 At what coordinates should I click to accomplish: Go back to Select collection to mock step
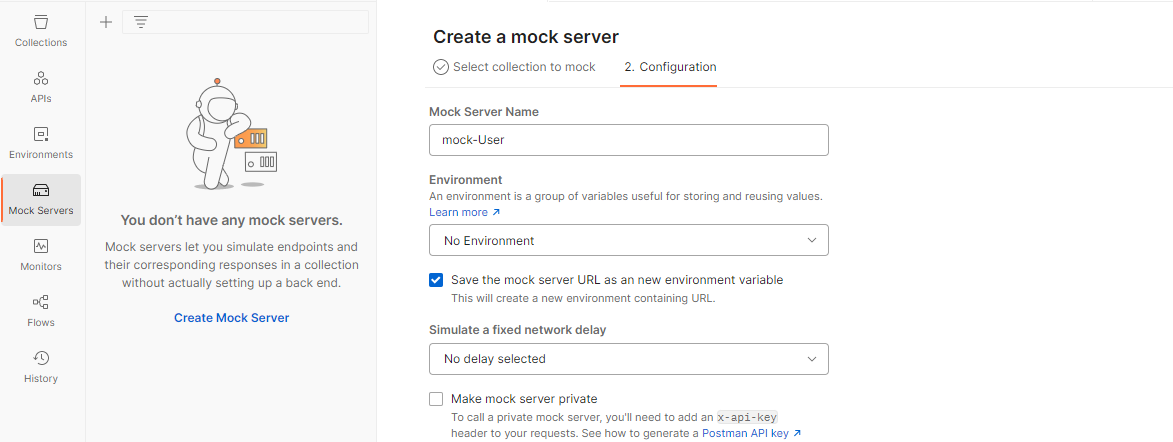pos(514,67)
